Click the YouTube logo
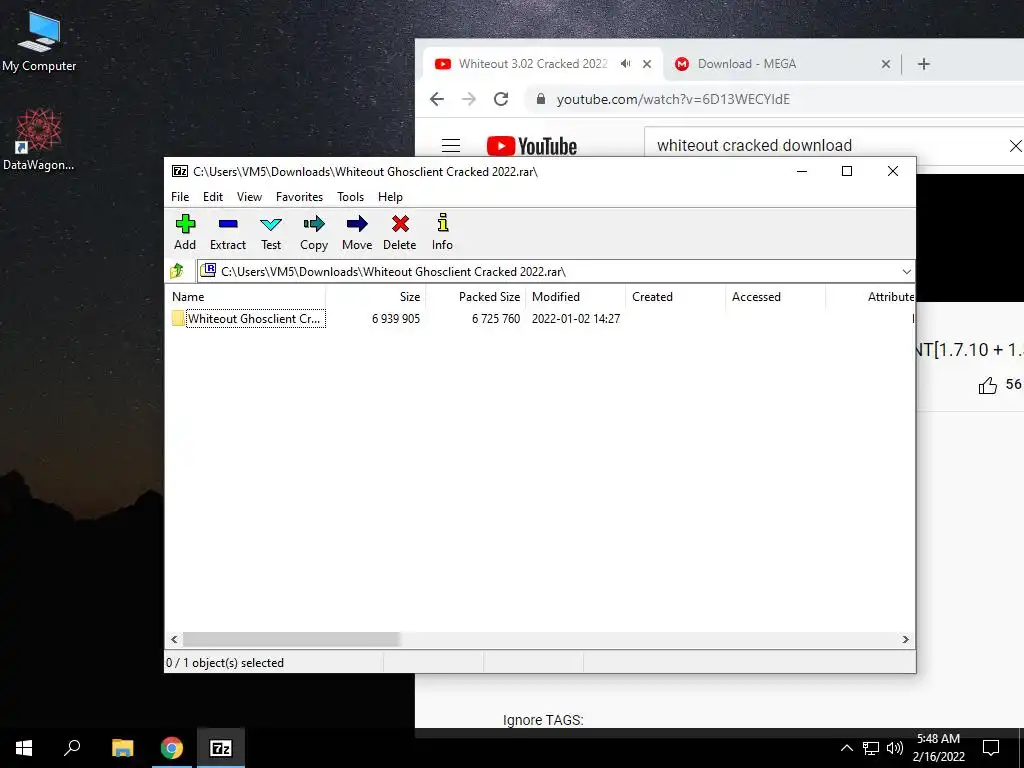1024x768 pixels. coord(532,146)
